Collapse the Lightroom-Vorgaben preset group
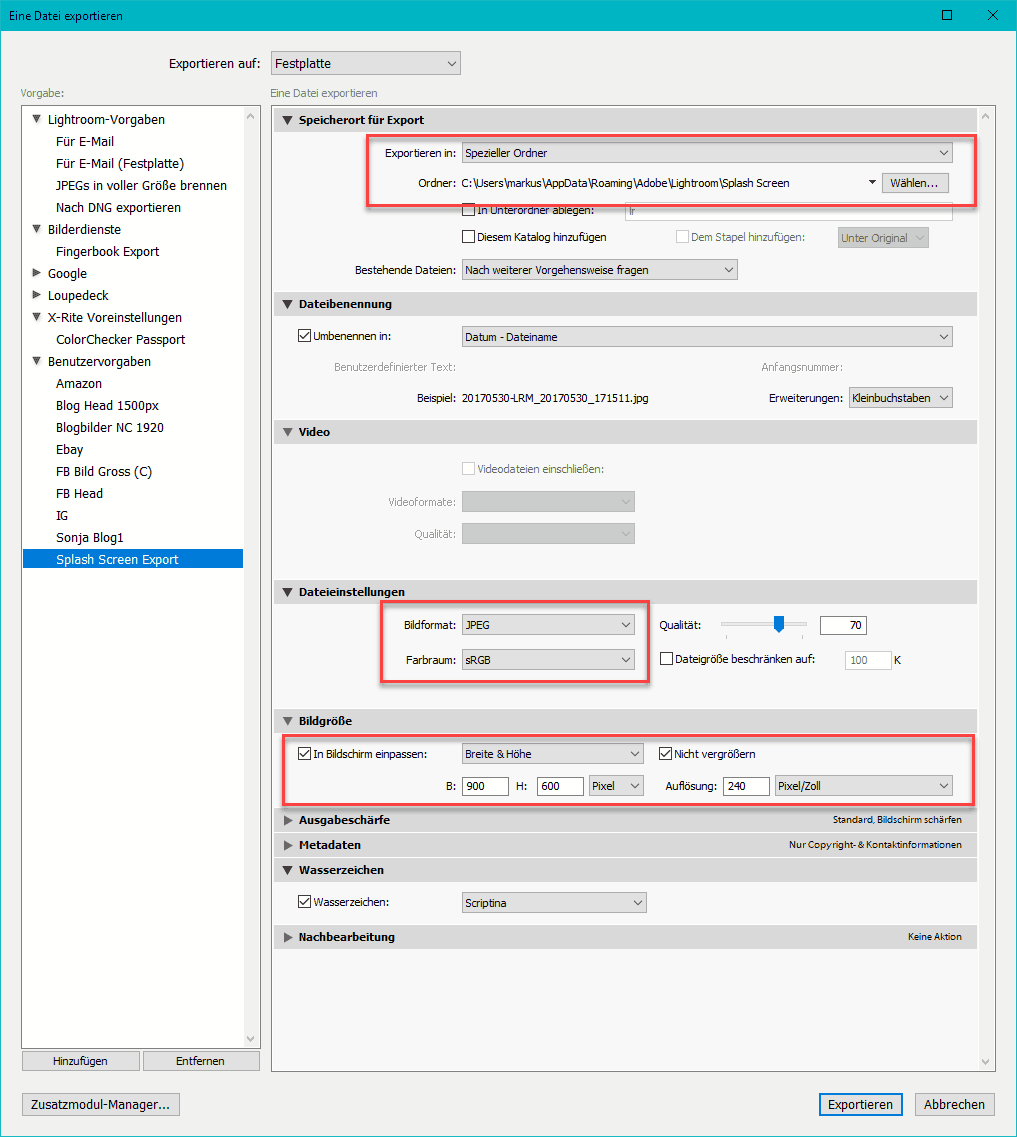1017x1137 pixels. point(37,120)
